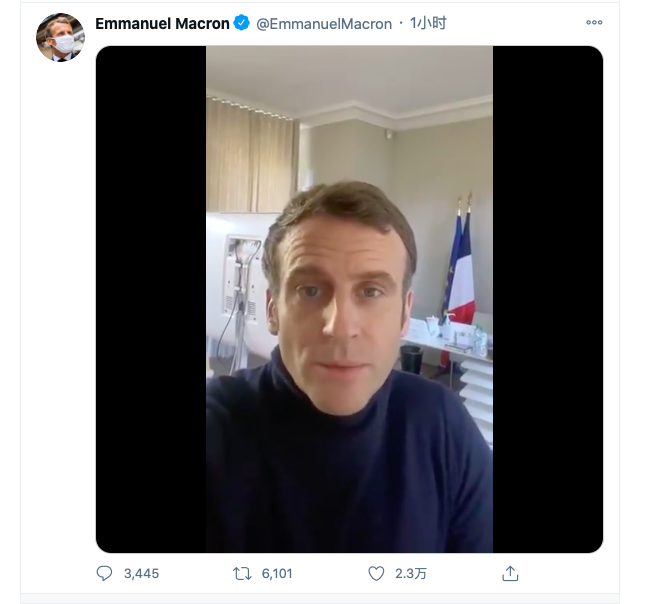The image size is (648, 604).
Task: Open the share icon under the tweet
Action: [510, 574]
